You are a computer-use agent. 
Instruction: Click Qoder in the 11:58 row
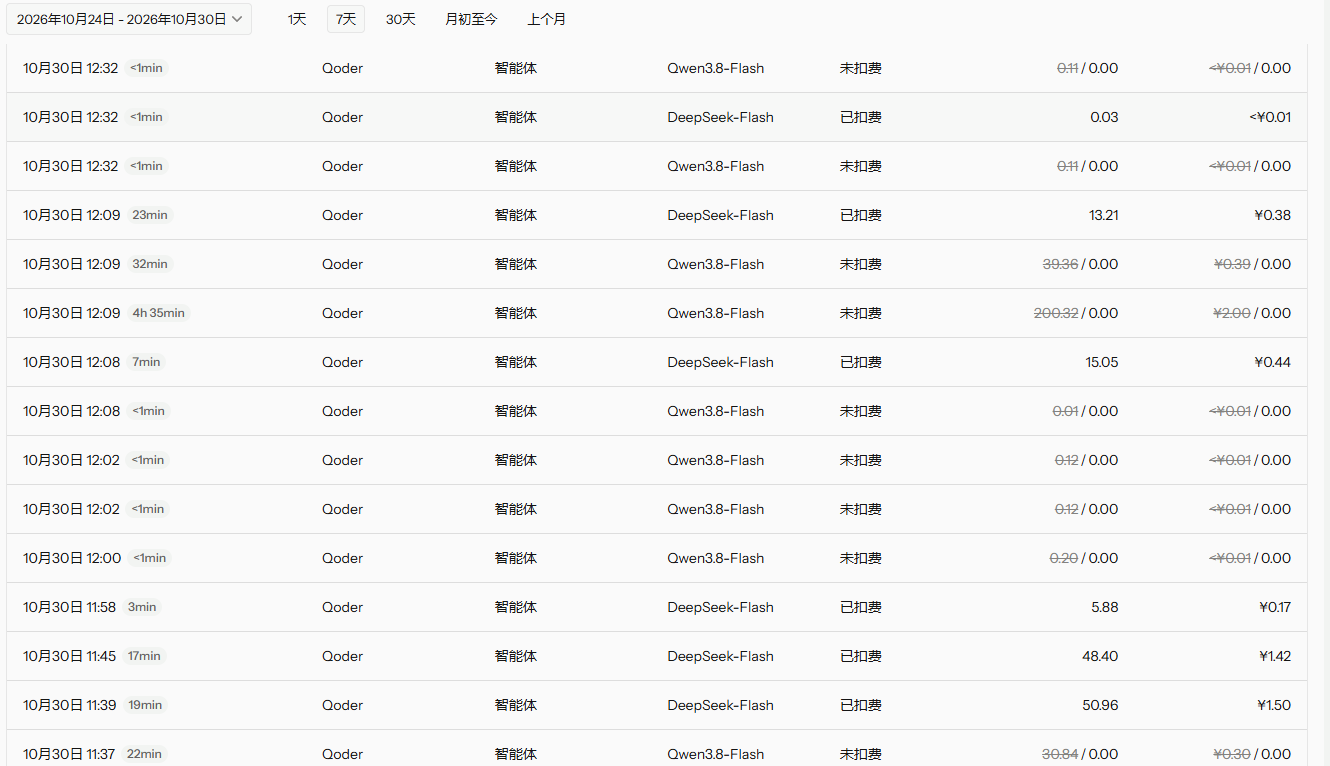pyautogui.click(x=342, y=607)
